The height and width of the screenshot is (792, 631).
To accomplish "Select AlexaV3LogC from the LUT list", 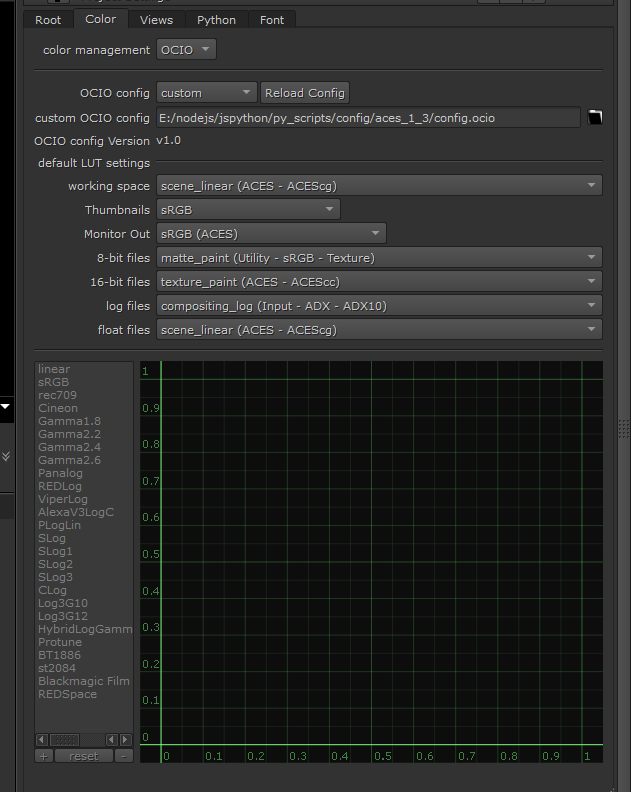I will pos(76,512).
